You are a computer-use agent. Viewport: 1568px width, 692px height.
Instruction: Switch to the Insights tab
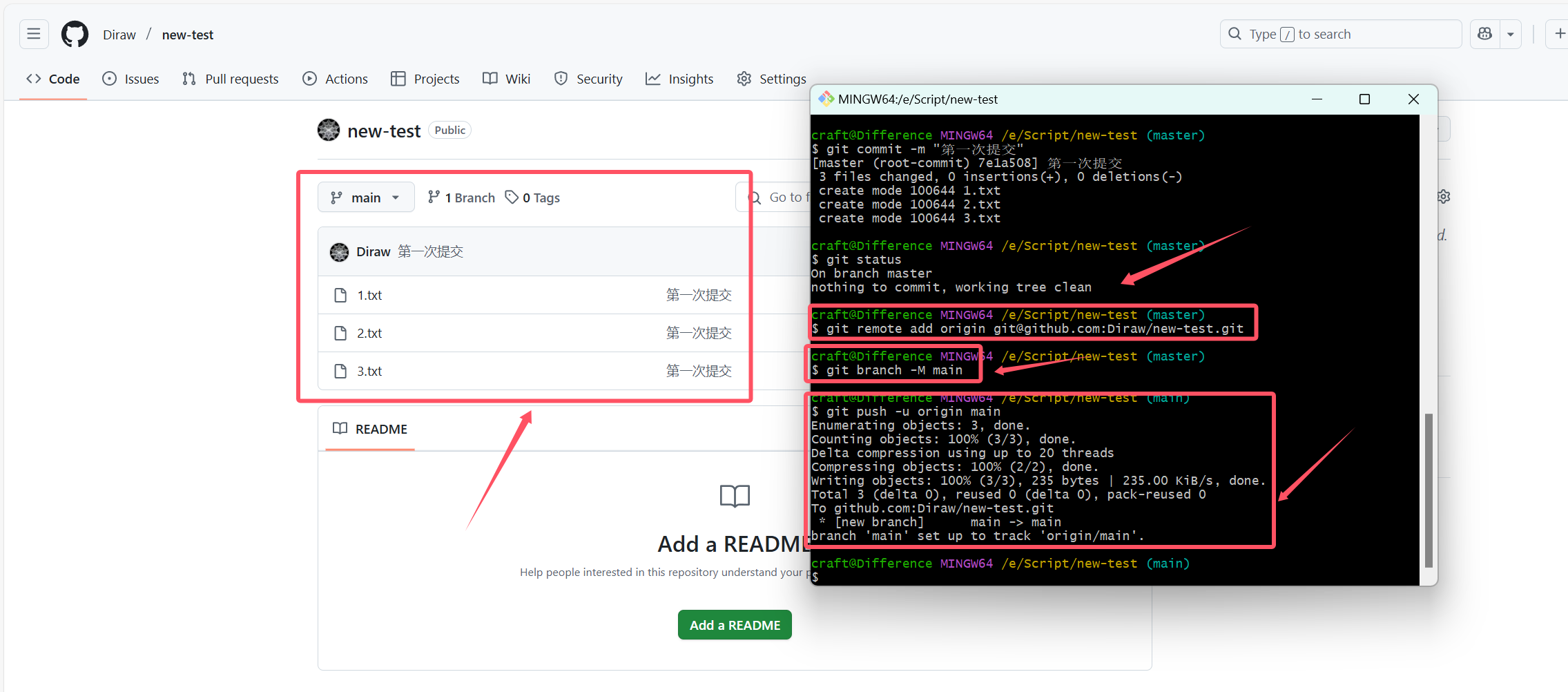click(679, 79)
